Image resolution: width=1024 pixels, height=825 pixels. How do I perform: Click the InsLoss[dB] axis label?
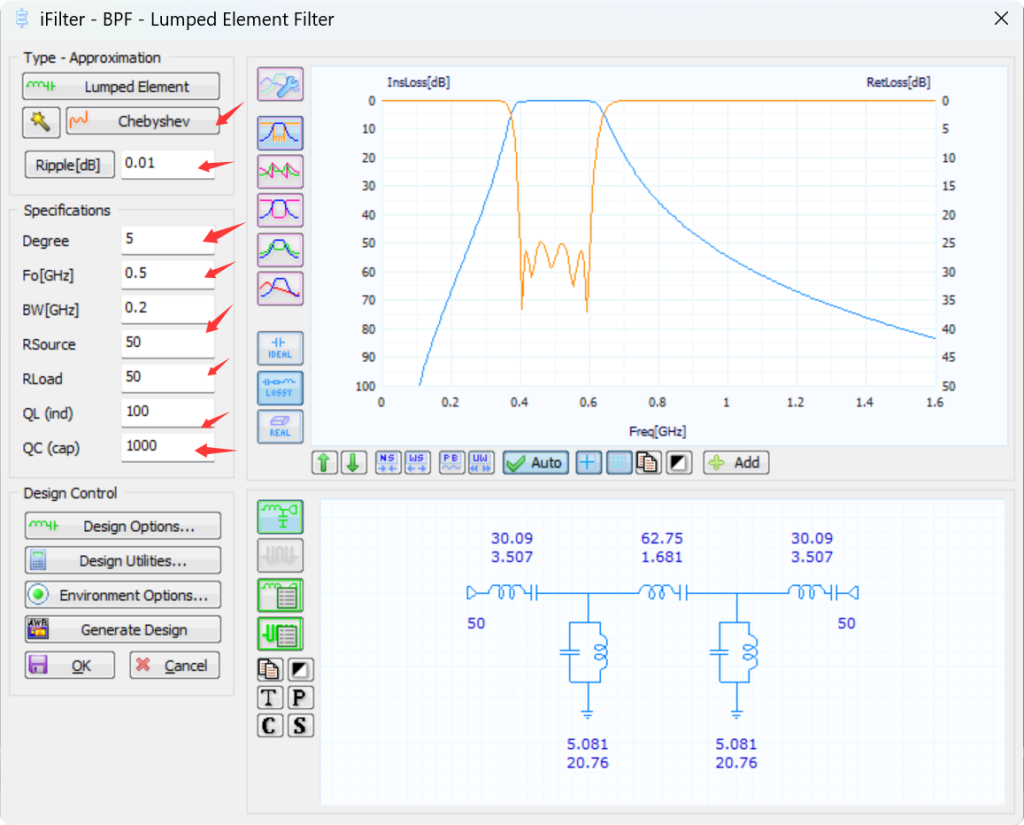pos(419,82)
